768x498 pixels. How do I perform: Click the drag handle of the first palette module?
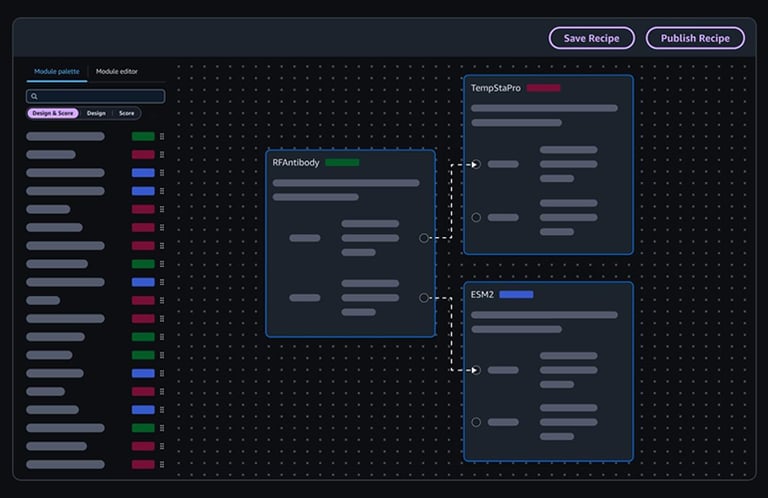point(162,137)
